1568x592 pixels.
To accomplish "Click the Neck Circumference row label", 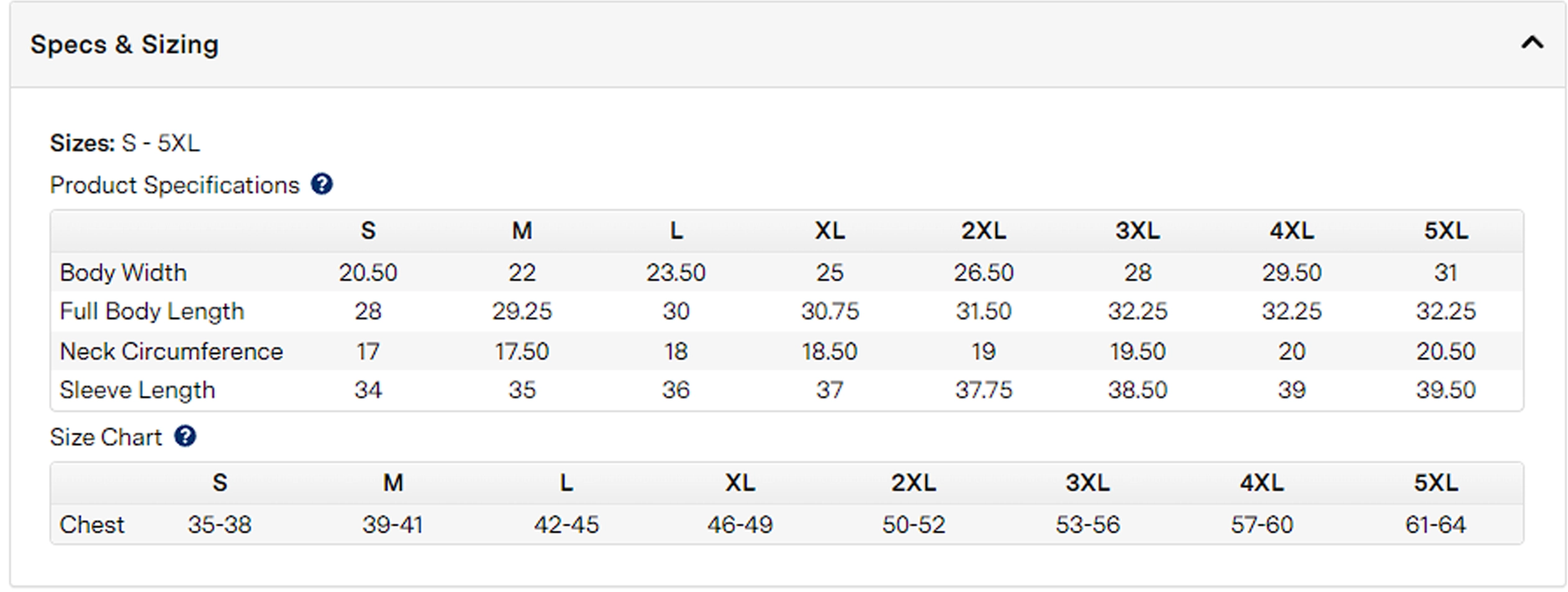I will [x=171, y=351].
